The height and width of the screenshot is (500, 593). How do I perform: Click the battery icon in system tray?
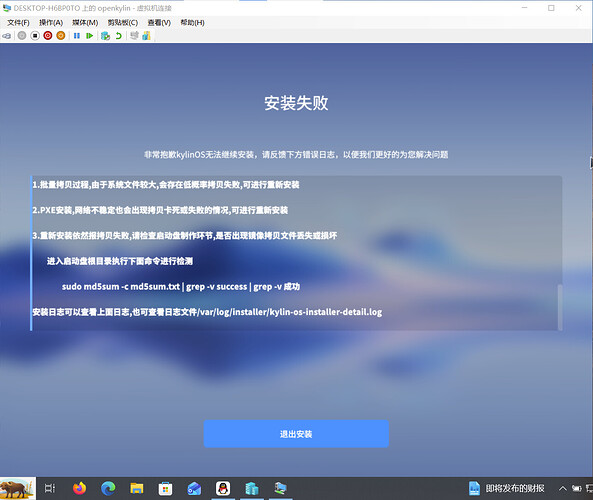click(577, 488)
